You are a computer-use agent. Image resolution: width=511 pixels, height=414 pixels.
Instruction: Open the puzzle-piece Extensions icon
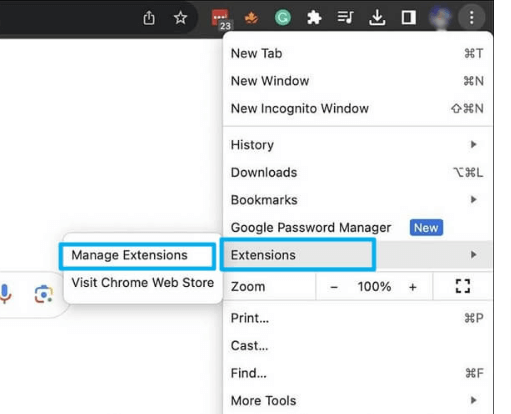tap(314, 18)
